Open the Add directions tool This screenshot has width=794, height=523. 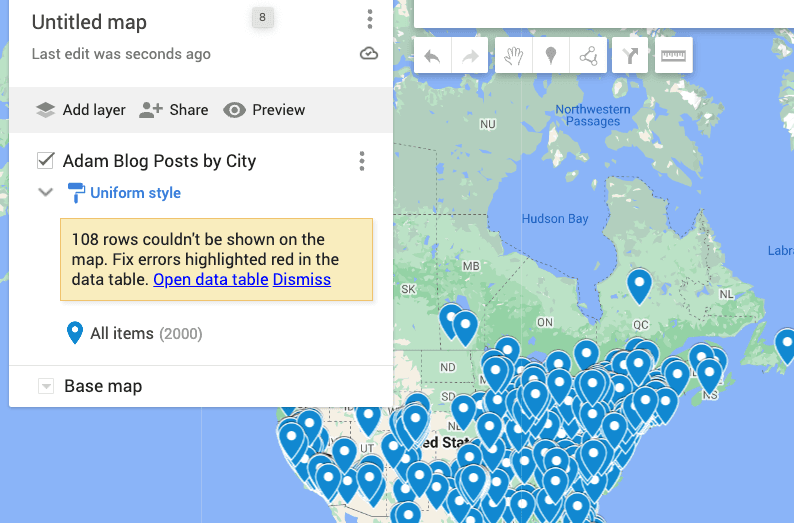[x=630, y=56]
